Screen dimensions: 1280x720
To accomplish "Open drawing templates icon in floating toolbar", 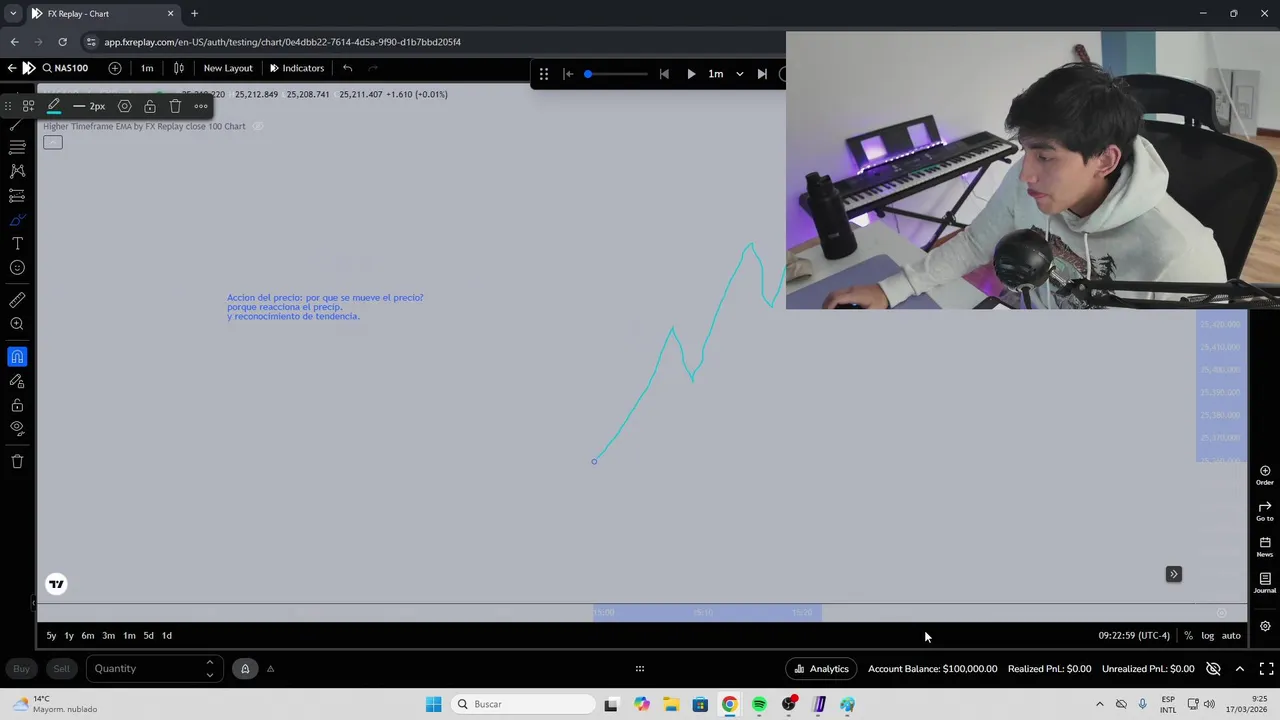I will 29,106.
